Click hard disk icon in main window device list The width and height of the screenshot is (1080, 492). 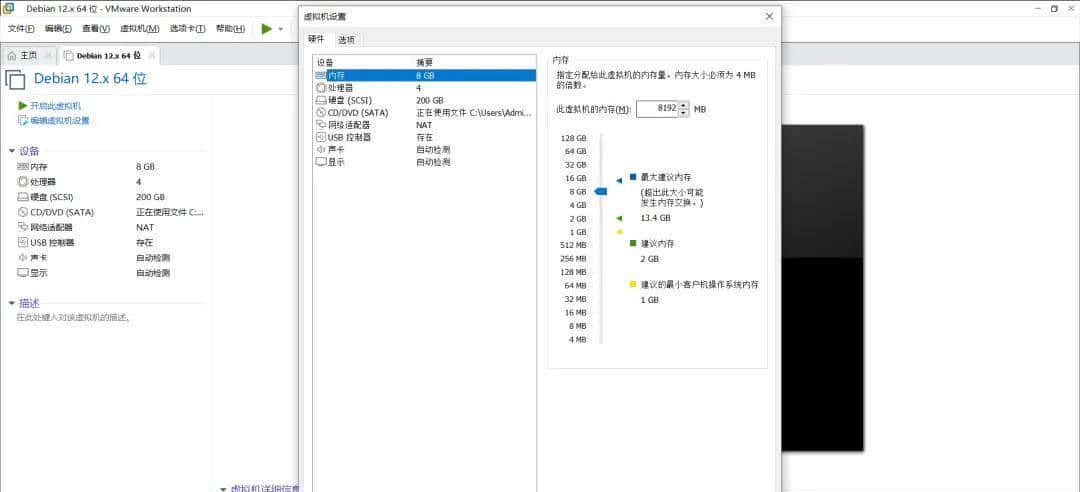coord(23,197)
